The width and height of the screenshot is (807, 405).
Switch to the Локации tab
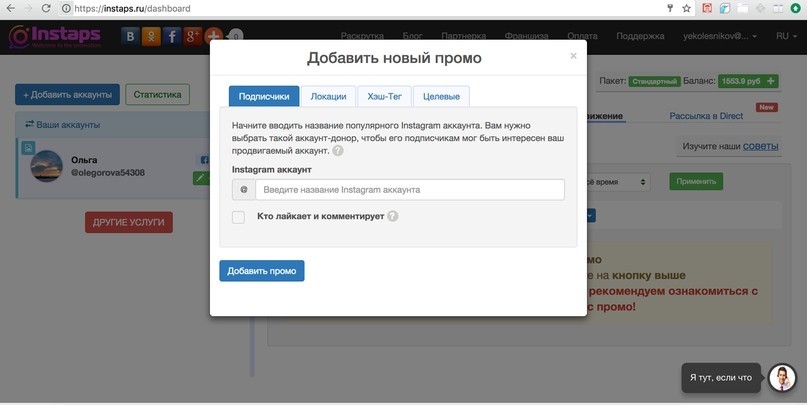[328, 96]
